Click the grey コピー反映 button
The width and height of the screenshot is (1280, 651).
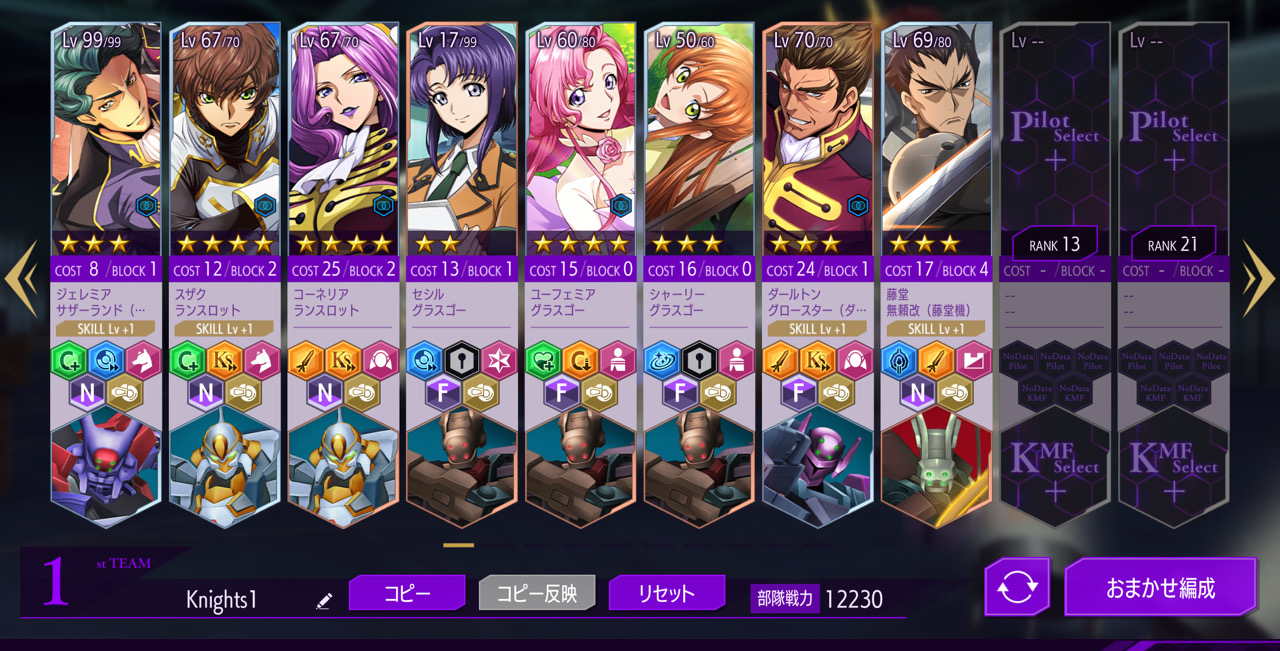click(x=537, y=593)
